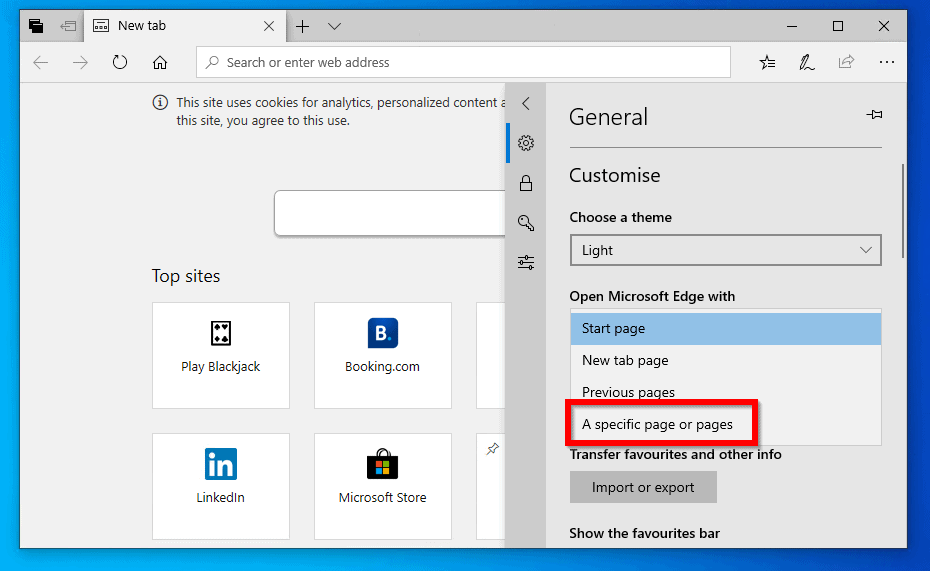Close the Edge window

pos(884,26)
